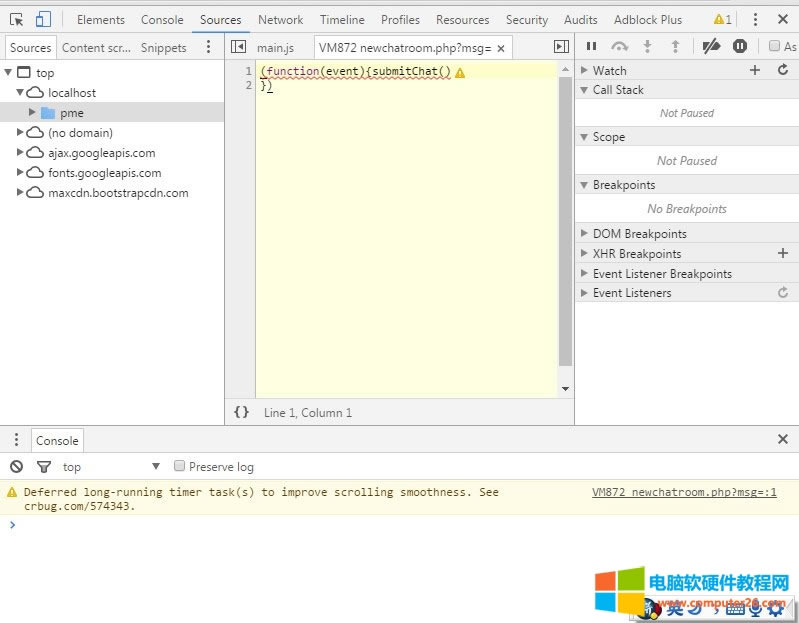The height and width of the screenshot is (623, 799).
Task: Click the code editor vertical scrollbar
Action: coord(565,220)
